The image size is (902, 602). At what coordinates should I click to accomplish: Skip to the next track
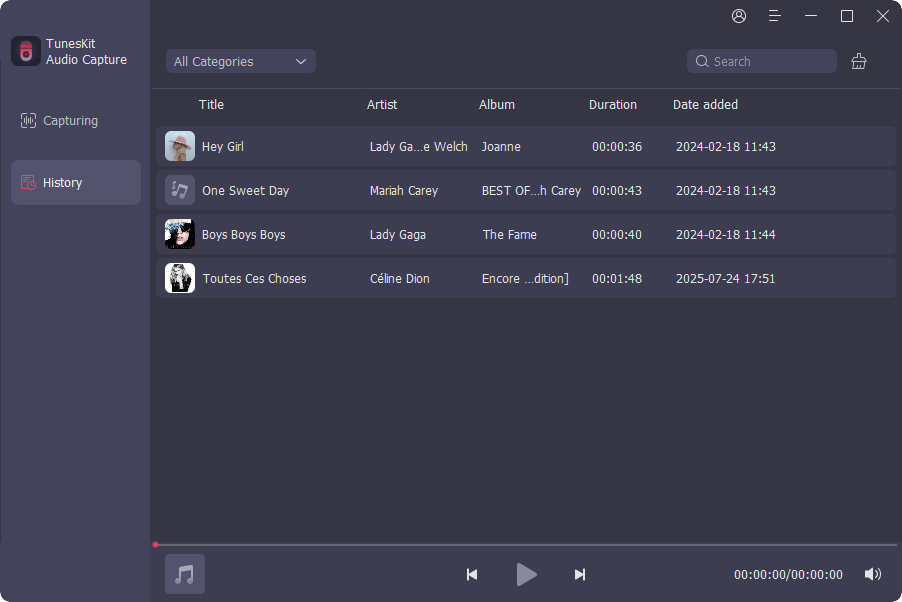pos(580,574)
